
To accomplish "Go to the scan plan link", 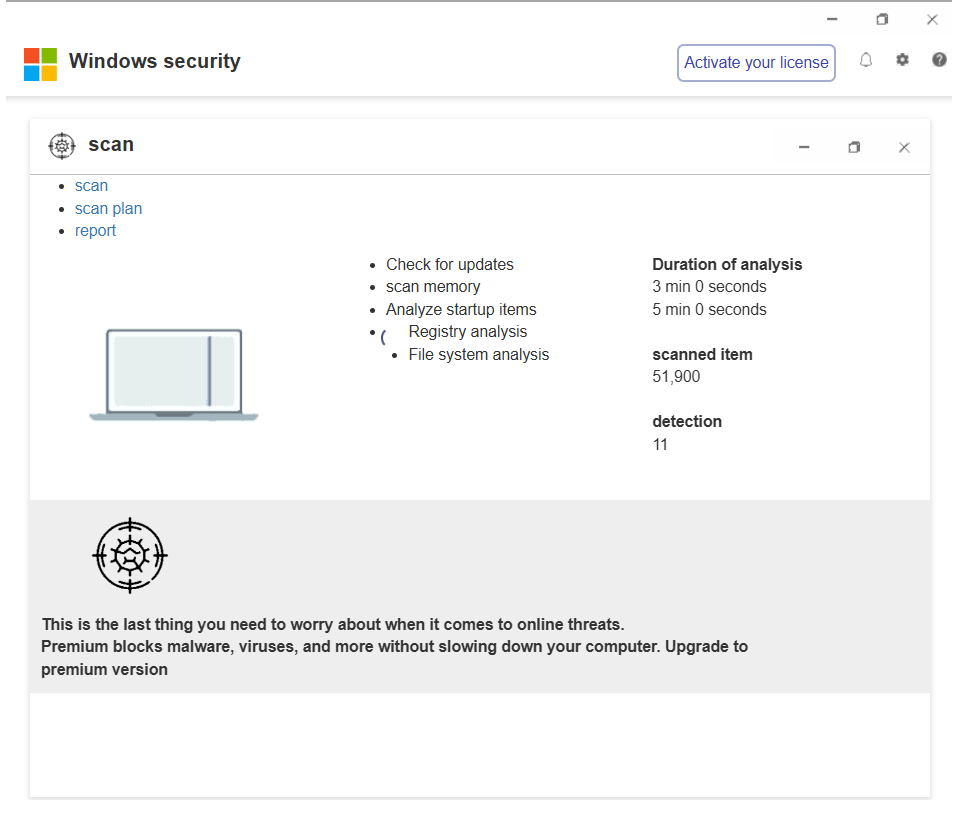I will tap(108, 209).
